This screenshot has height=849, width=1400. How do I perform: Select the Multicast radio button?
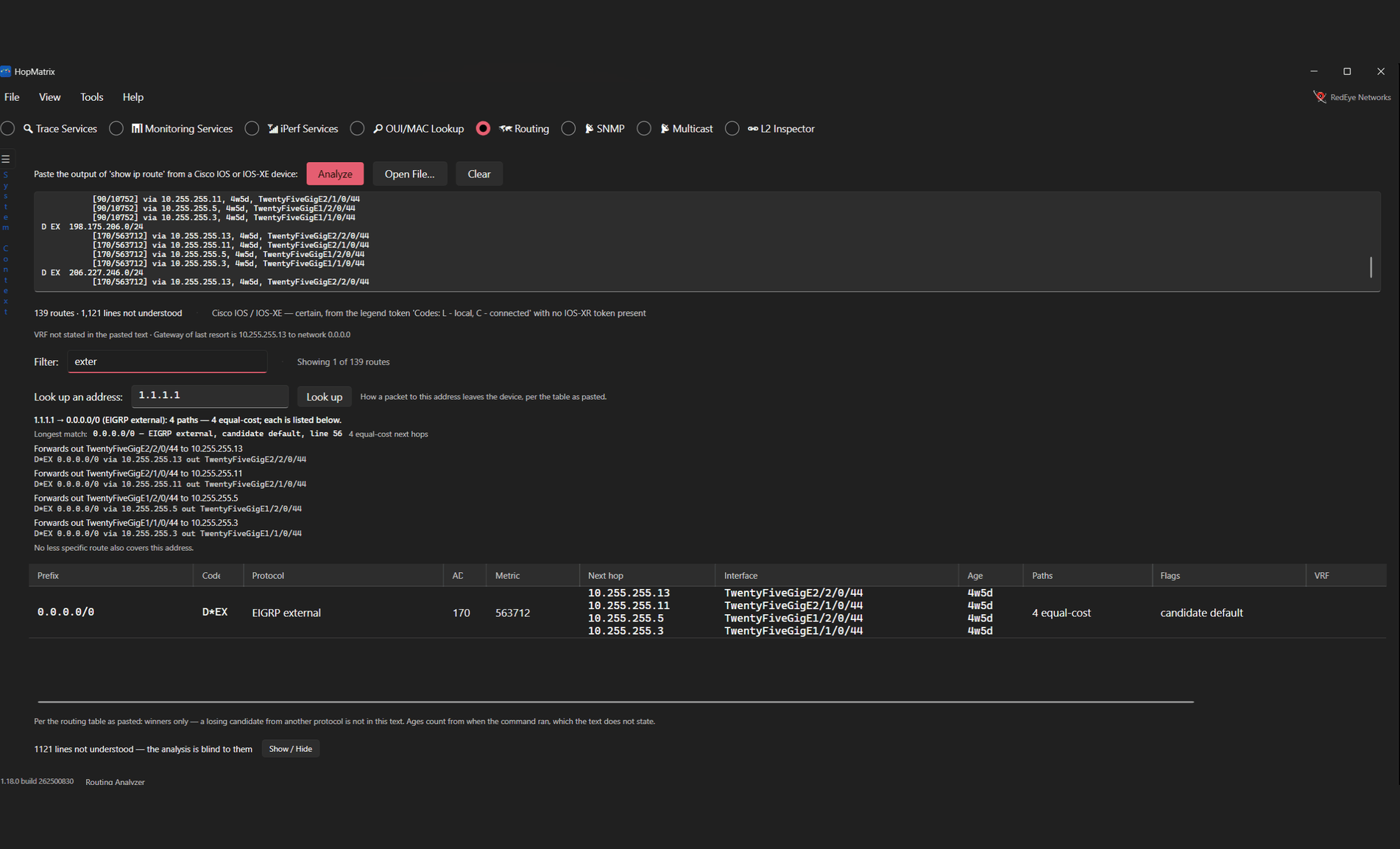pos(644,129)
